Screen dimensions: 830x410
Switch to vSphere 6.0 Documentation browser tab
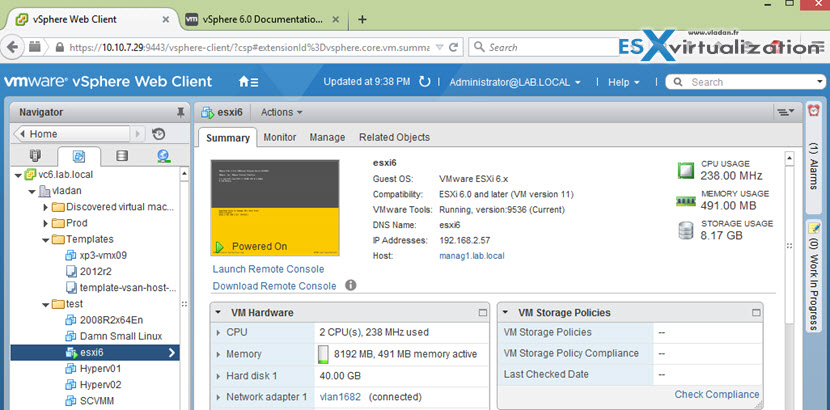[261, 20]
